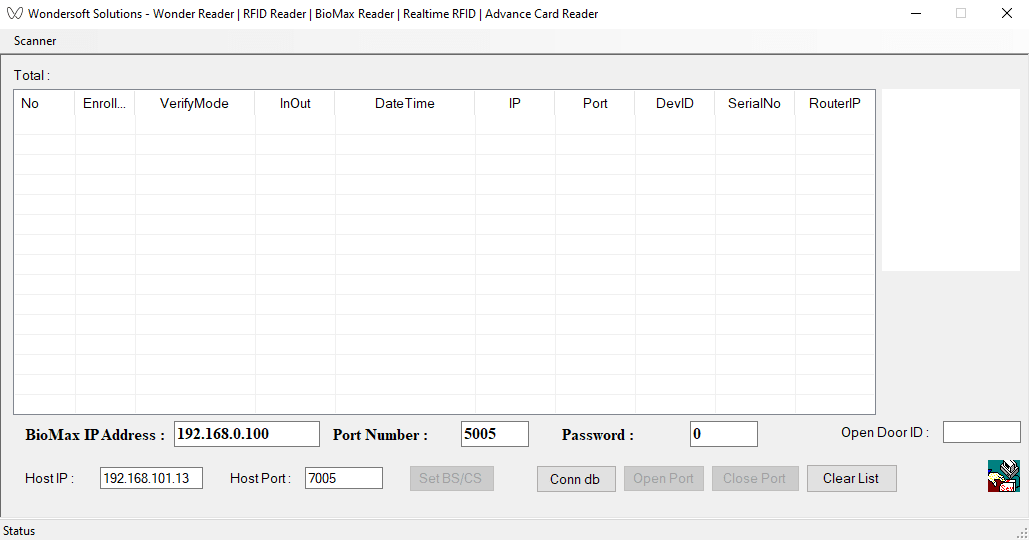Sort by the DateTime column header
Screen dimensions: 1029x541
pyautogui.click(x=404, y=104)
